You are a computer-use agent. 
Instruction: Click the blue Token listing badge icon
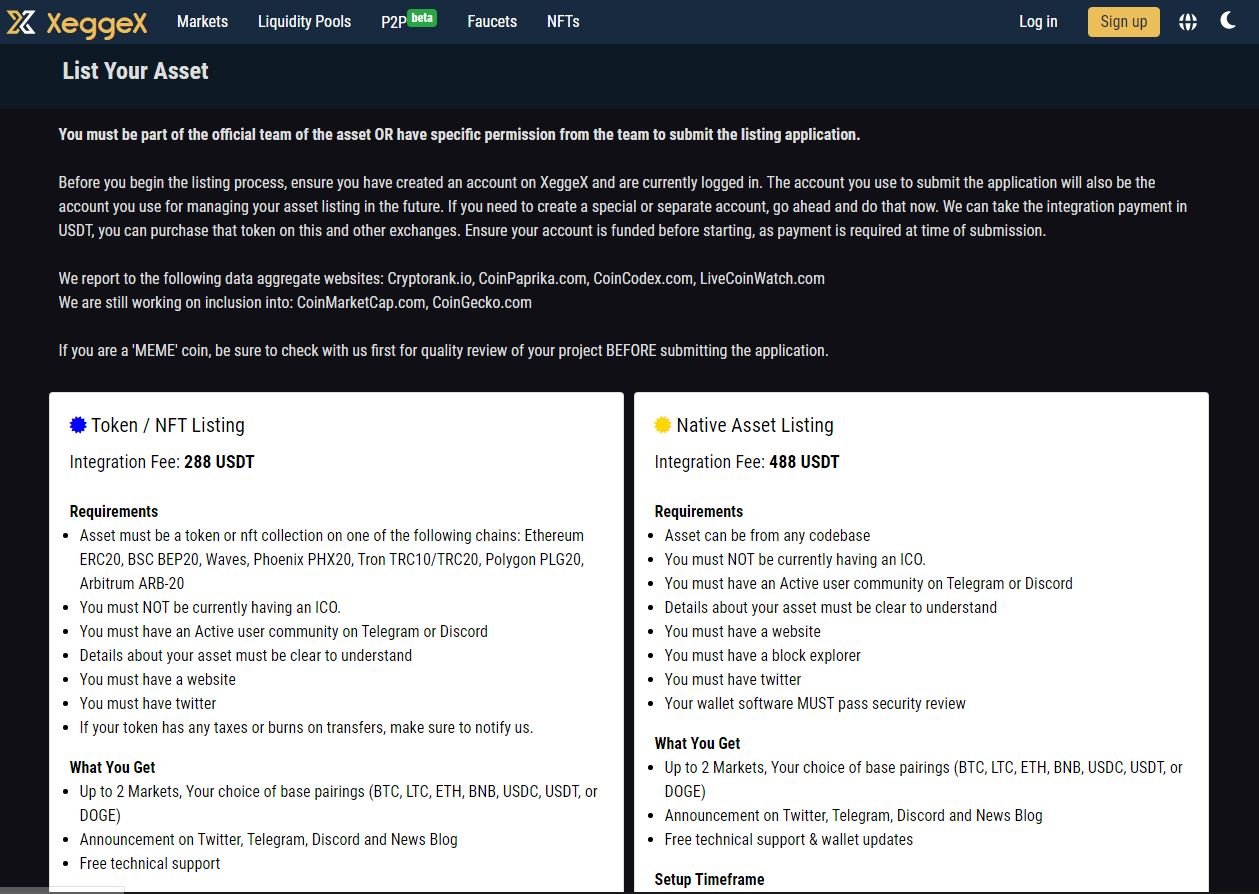pos(78,425)
